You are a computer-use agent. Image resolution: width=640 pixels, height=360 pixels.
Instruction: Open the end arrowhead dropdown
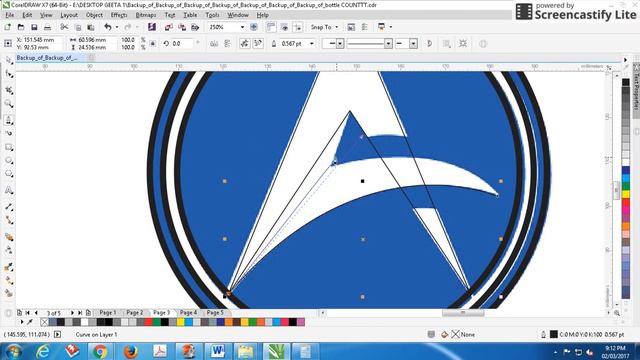point(413,43)
